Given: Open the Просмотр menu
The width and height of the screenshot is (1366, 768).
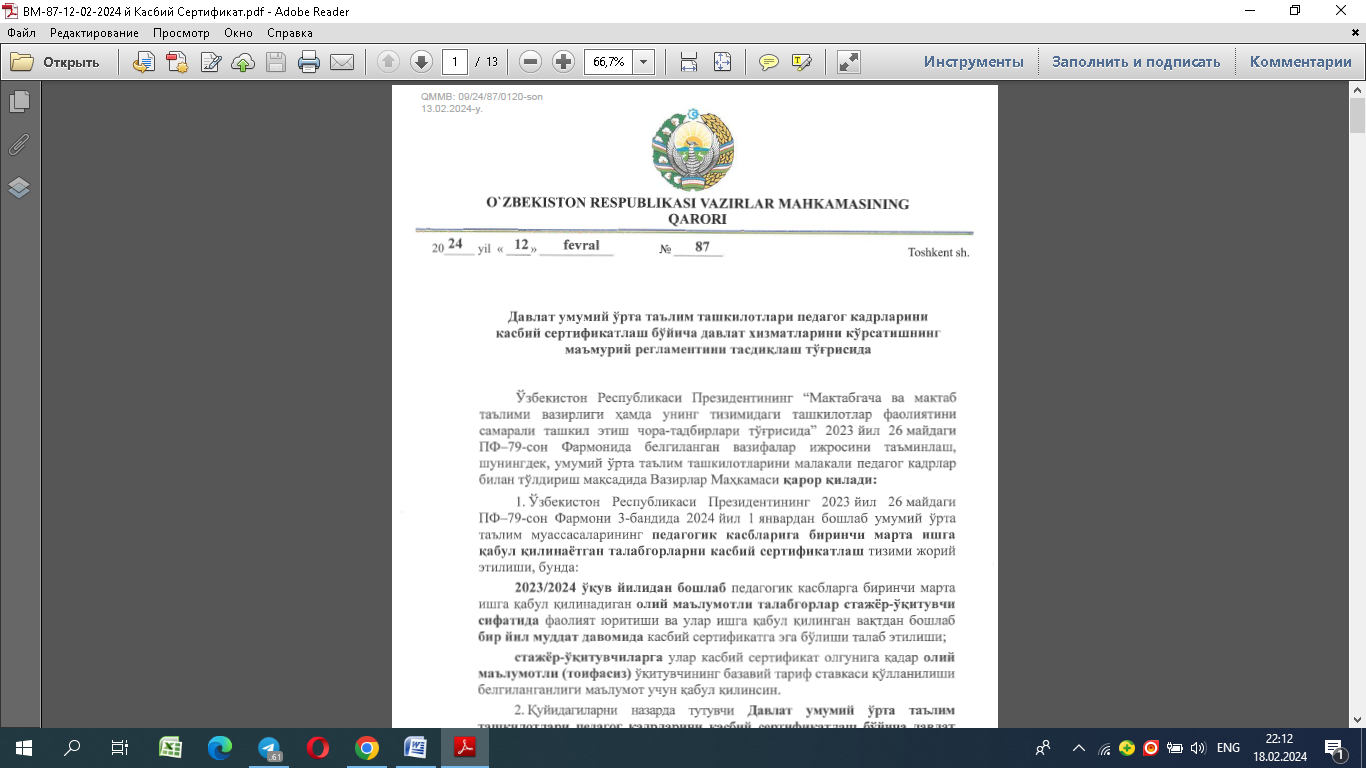Looking at the screenshot, I should point(181,33).
